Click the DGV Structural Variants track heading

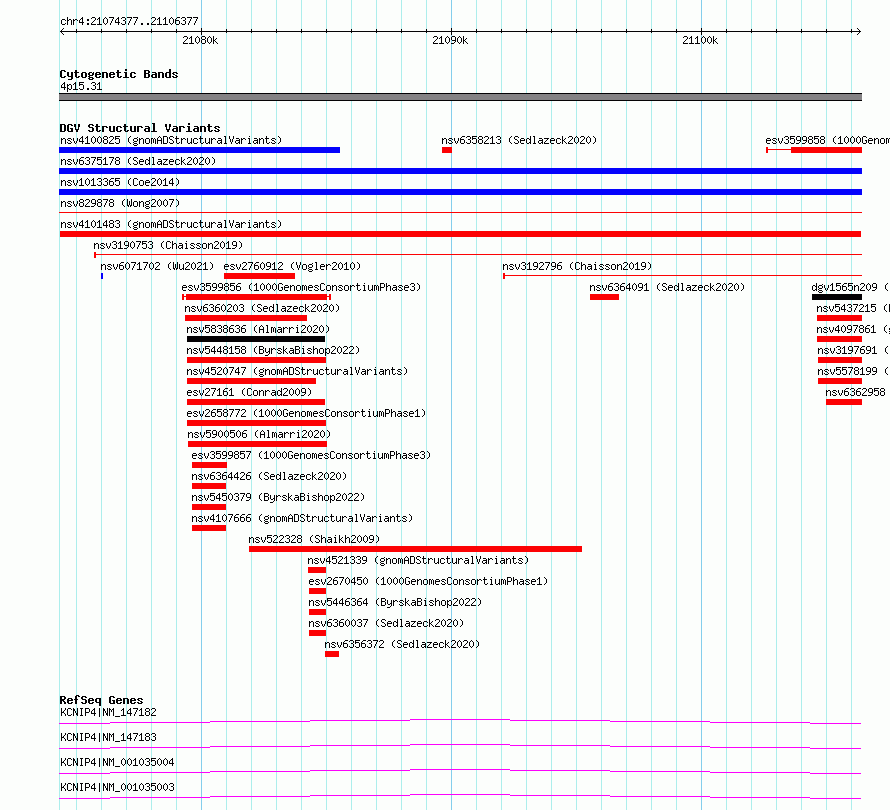point(140,128)
